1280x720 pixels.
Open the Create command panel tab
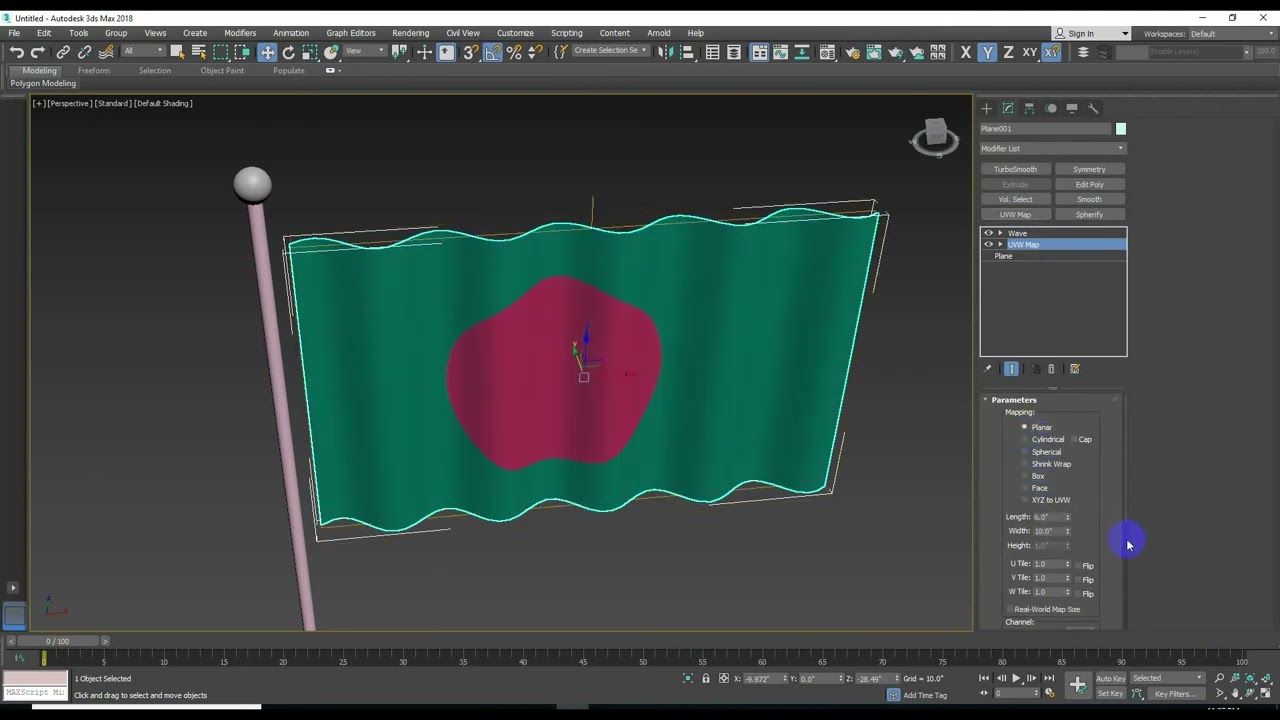pyautogui.click(x=986, y=108)
